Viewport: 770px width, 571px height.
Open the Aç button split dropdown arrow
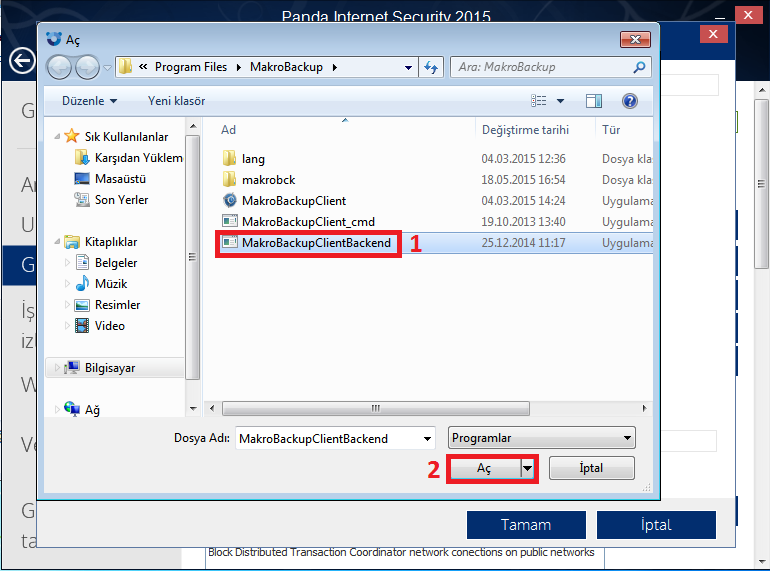pos(527,468)
